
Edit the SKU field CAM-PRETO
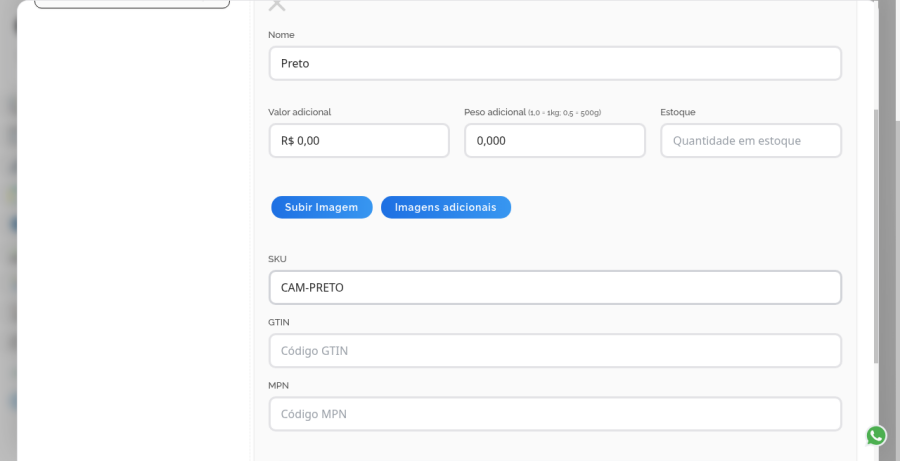click(555, 288)
